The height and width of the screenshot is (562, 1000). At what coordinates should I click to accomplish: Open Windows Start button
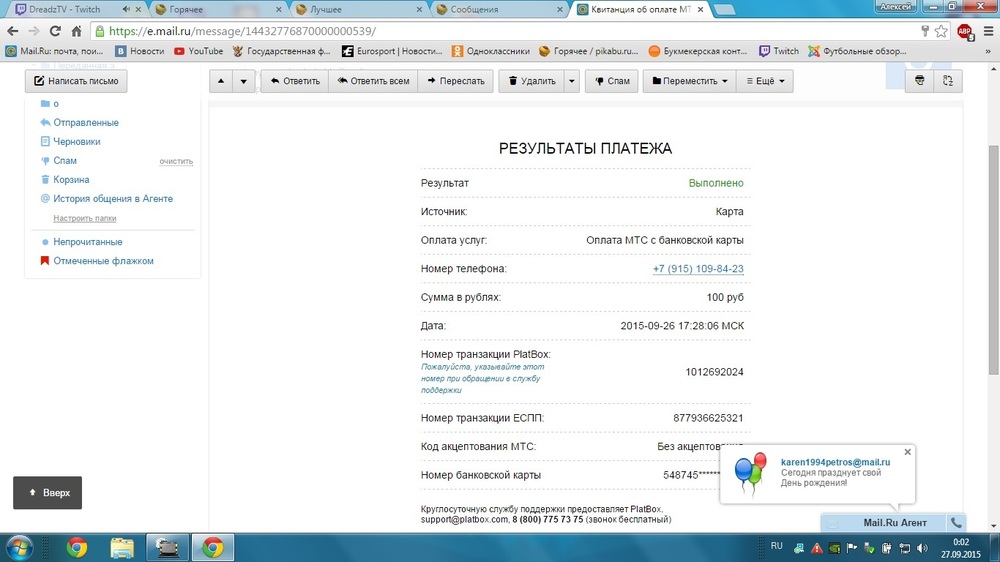click(x=19, y=547)
